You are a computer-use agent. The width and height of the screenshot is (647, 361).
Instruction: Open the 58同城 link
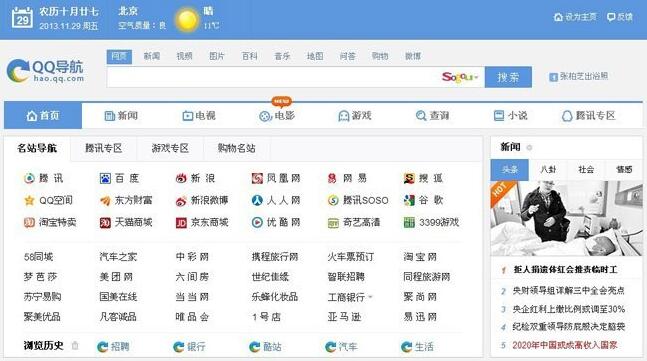pos(38,257)
